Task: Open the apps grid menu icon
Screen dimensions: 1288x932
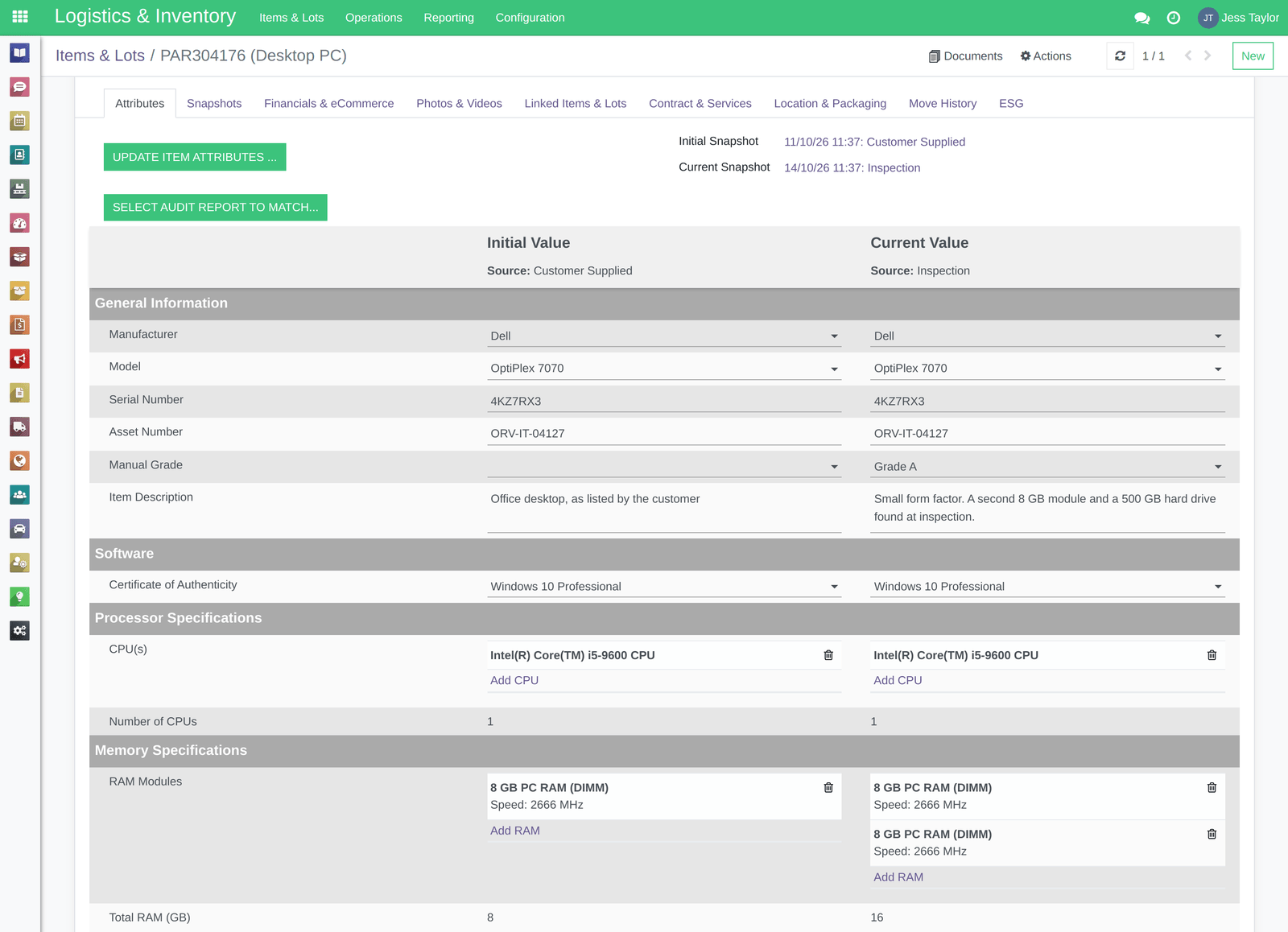Action: tap(20, 17)
